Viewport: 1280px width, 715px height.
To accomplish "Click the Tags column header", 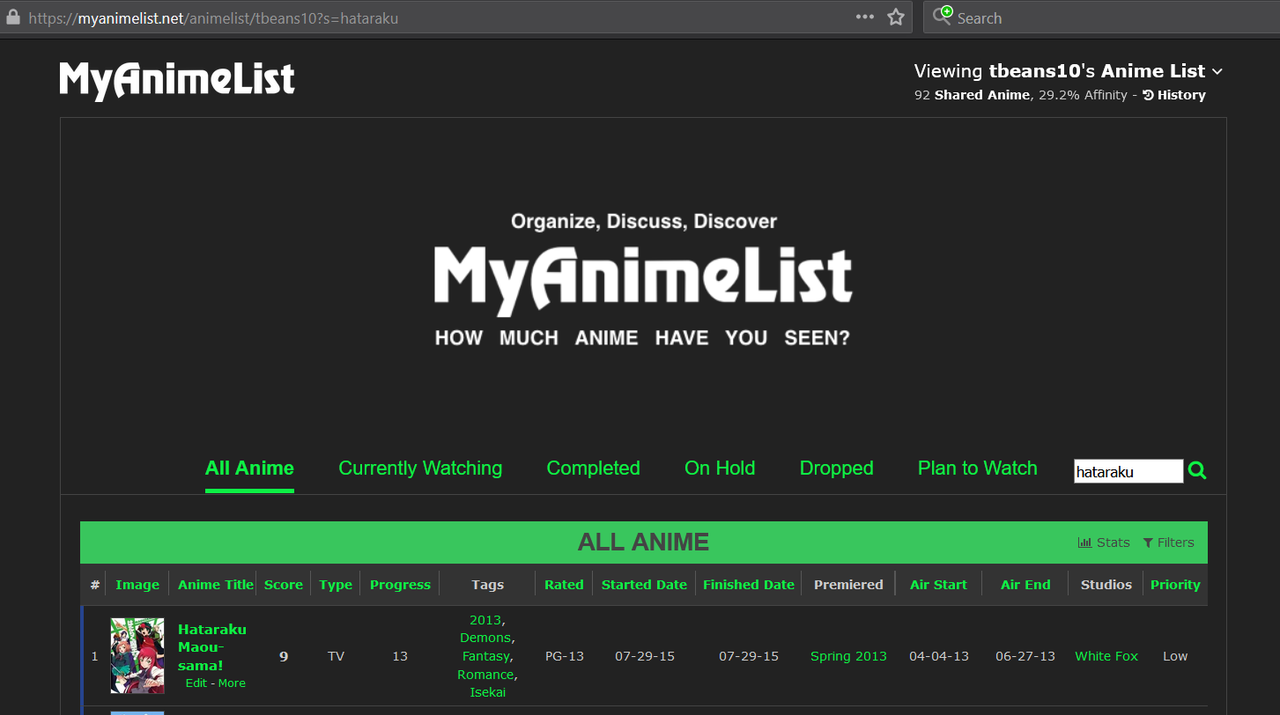I will tap(488, 585).
